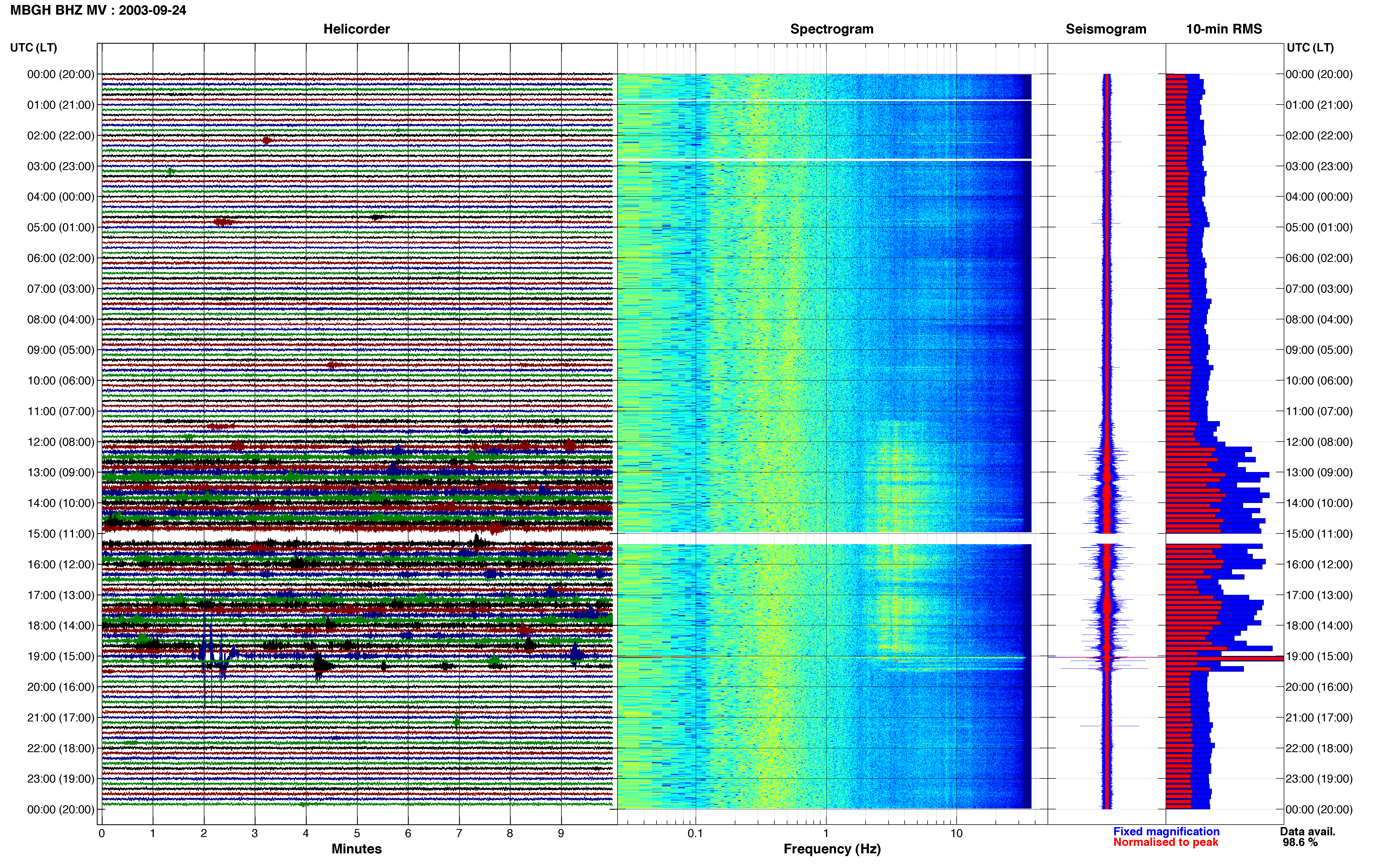Viewport: 1388px width, 868px height.
Task: Click the left "19:00 (15:00)" time label
Action: (61, 656)
